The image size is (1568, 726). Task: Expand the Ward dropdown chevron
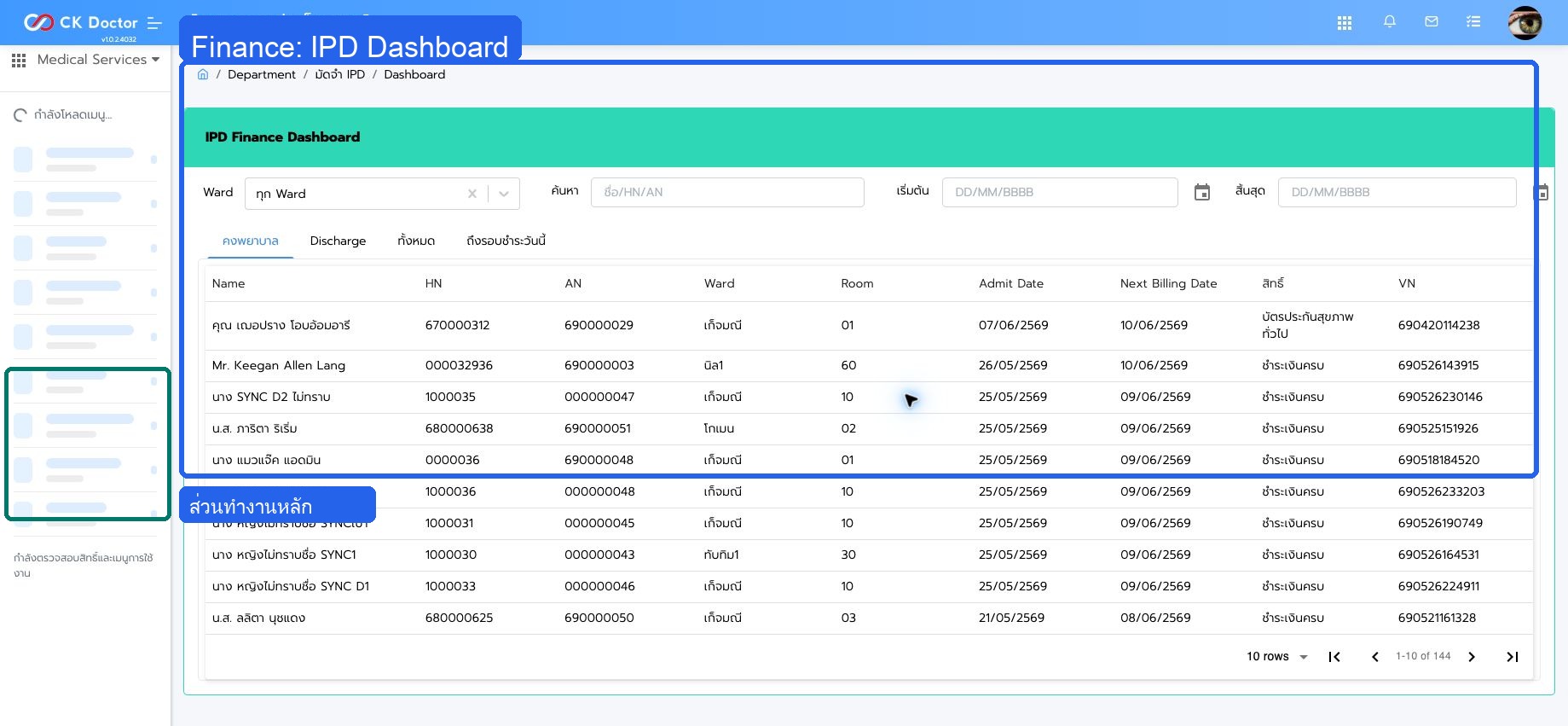[504, 194]
